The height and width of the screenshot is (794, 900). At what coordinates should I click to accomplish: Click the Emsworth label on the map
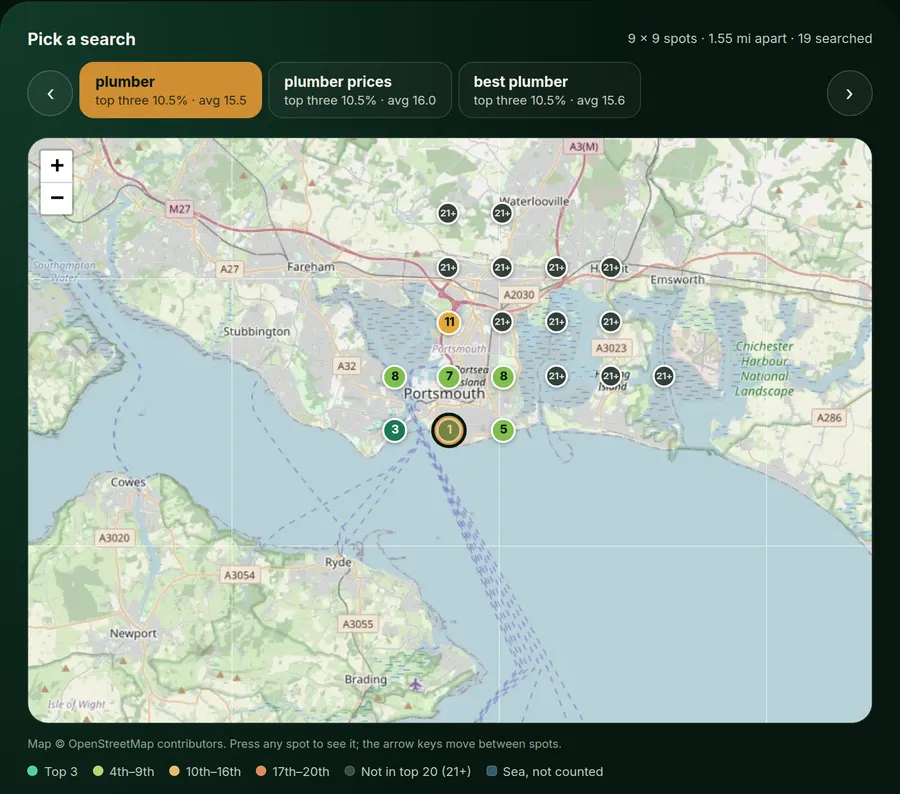click(x=677, y=280)
